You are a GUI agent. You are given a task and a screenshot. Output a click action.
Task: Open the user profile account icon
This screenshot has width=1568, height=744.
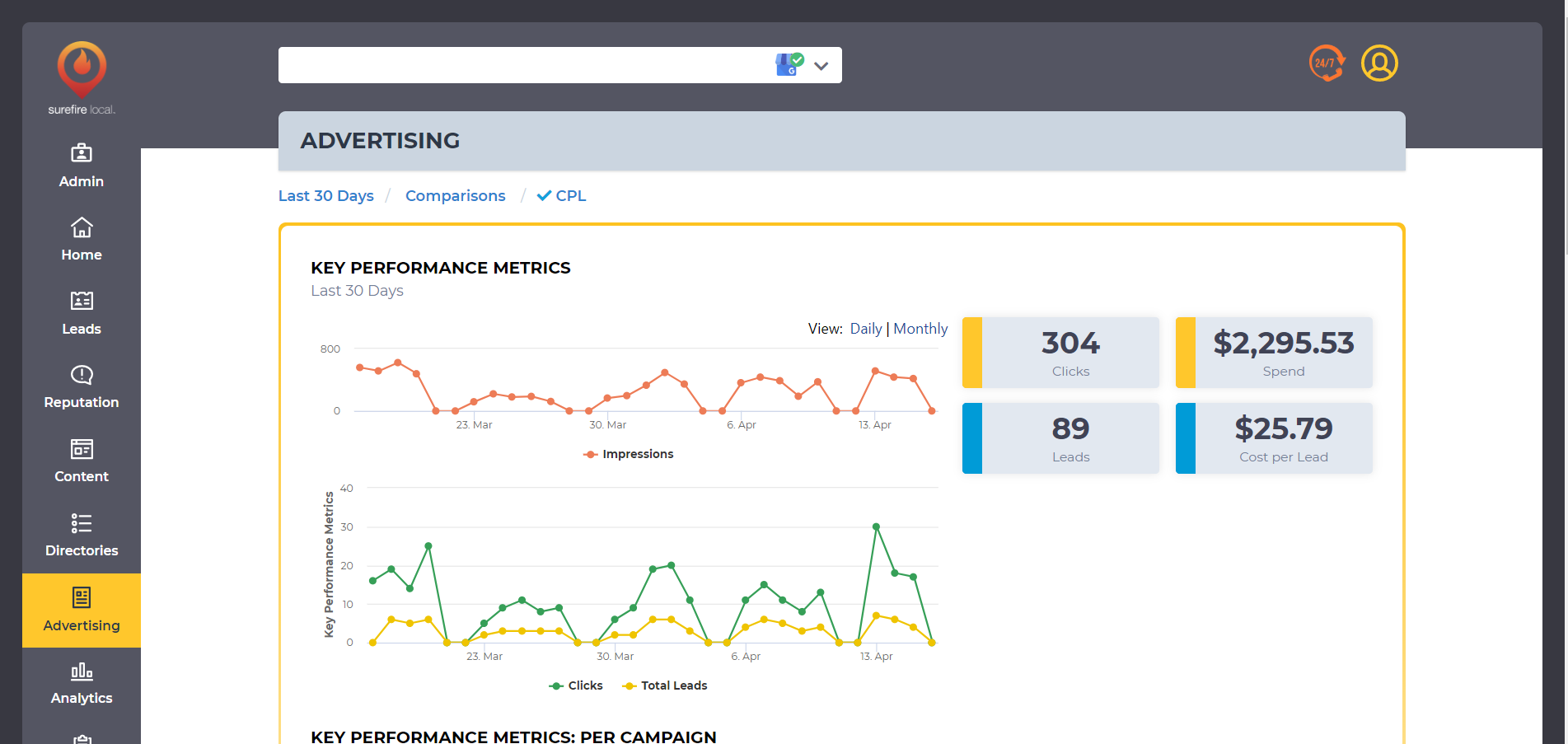click(x=1379, y=63)
